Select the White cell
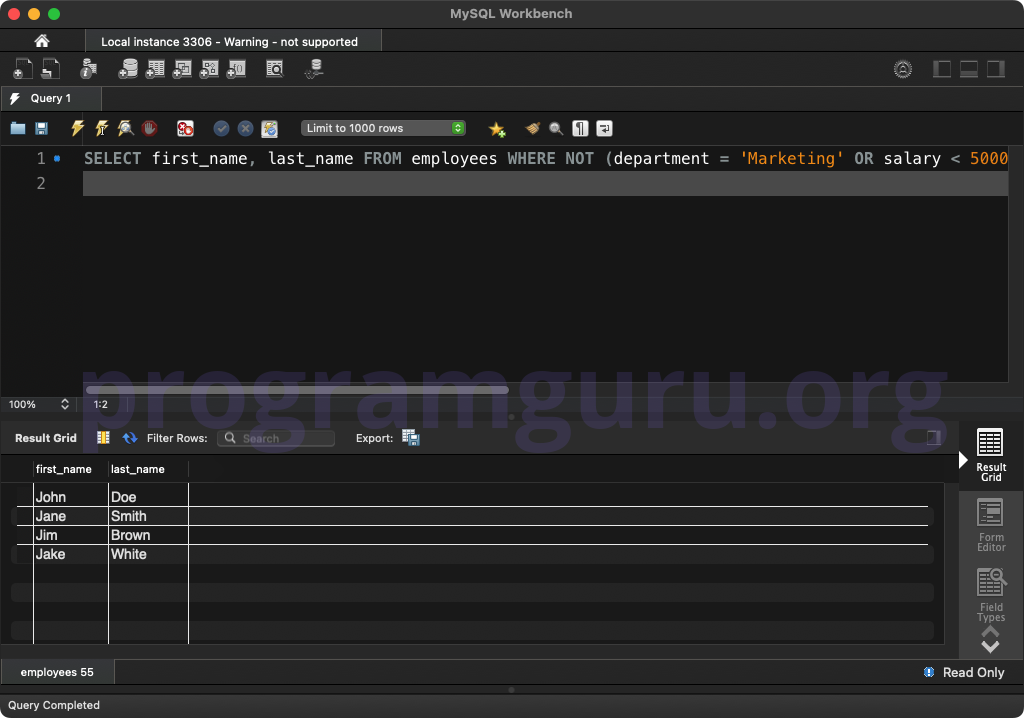This screenshot has width=1024, height=718. pos(148,554)
